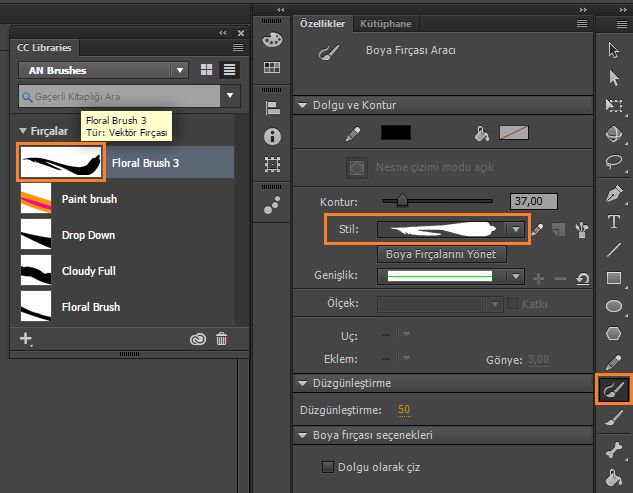Adjust the Kontur stroke size slider

[x=402, y=200]
